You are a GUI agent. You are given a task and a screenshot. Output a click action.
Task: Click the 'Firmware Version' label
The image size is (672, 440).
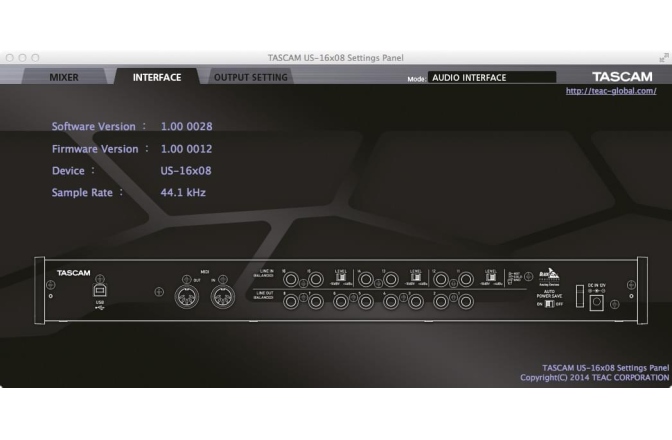pos(95,149)
